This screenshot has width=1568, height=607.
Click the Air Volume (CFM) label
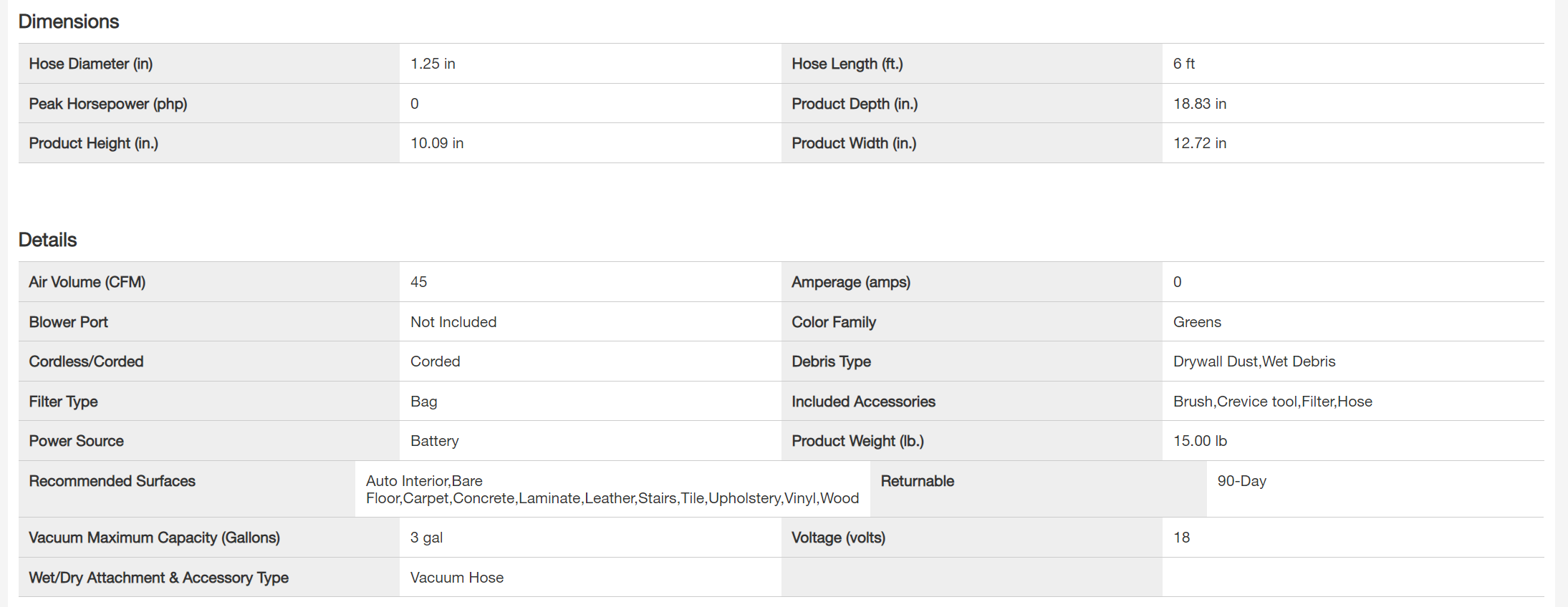(x=87, y=282)
